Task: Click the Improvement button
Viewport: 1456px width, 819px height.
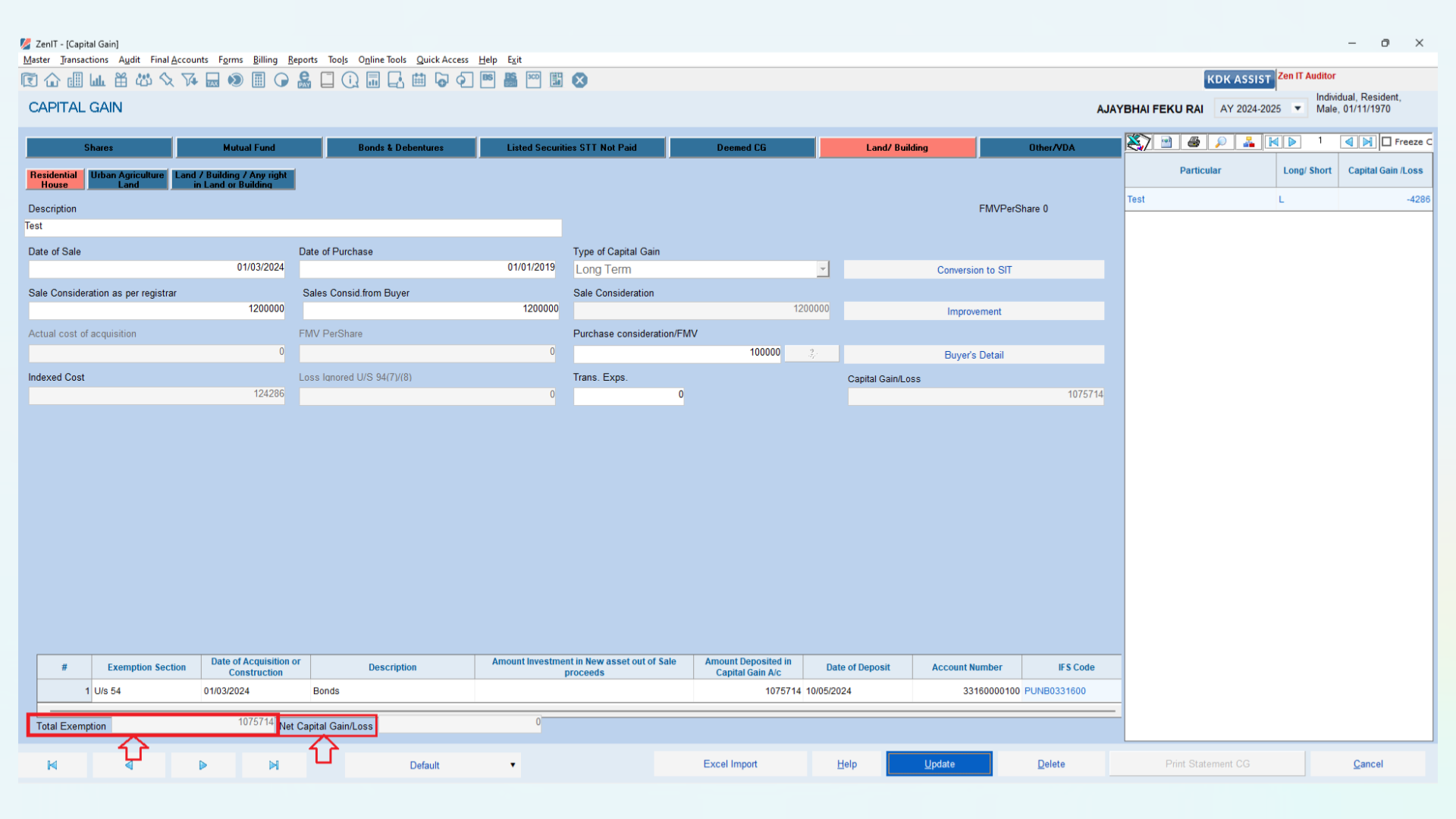Action: tap(974, 312)
